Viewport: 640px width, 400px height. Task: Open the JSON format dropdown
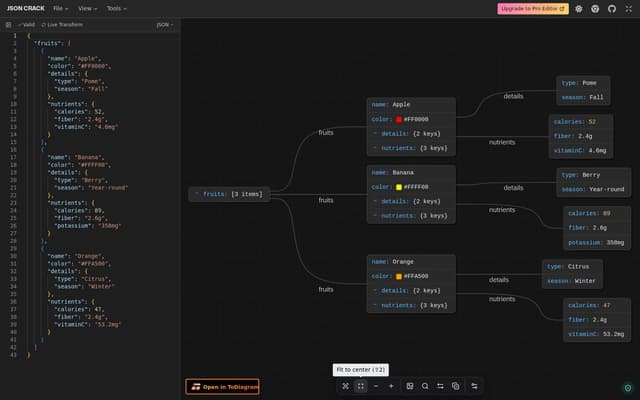click(164, 25)
